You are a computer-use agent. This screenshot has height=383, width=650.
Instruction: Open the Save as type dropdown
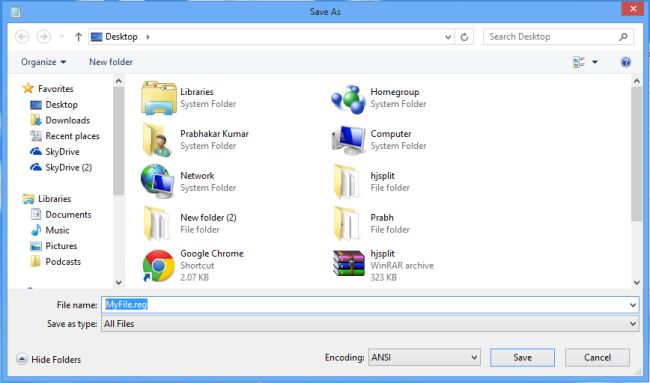[x=370, y=324]
